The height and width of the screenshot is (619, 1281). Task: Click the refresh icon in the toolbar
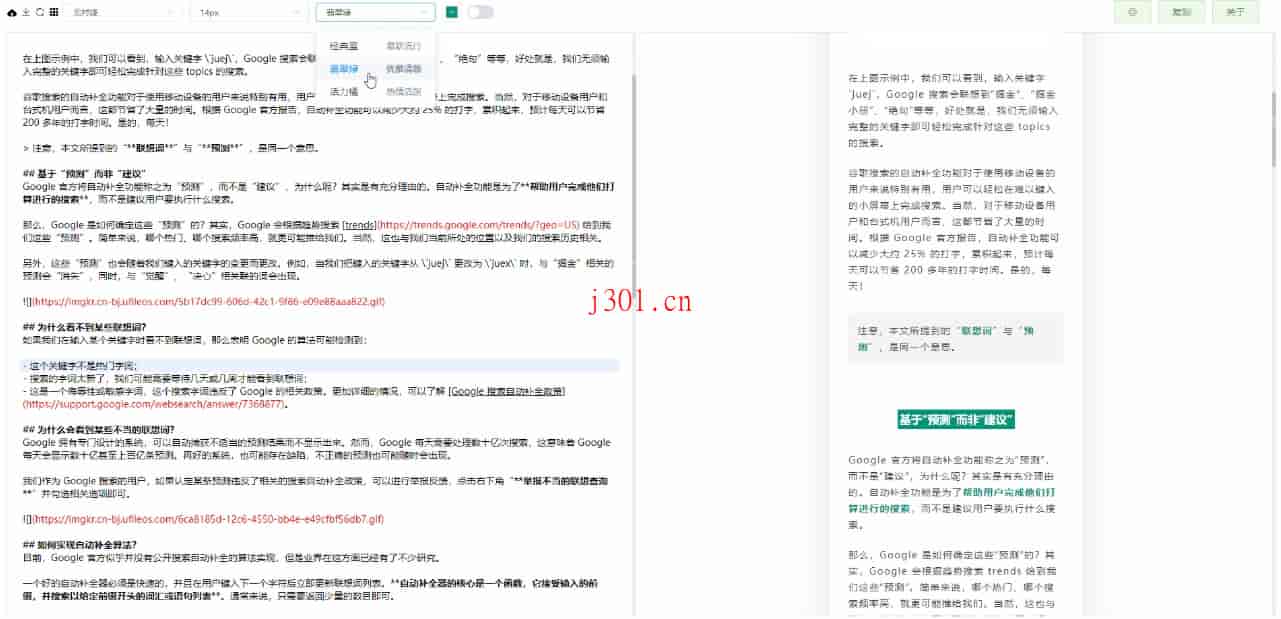coord(39,12)
